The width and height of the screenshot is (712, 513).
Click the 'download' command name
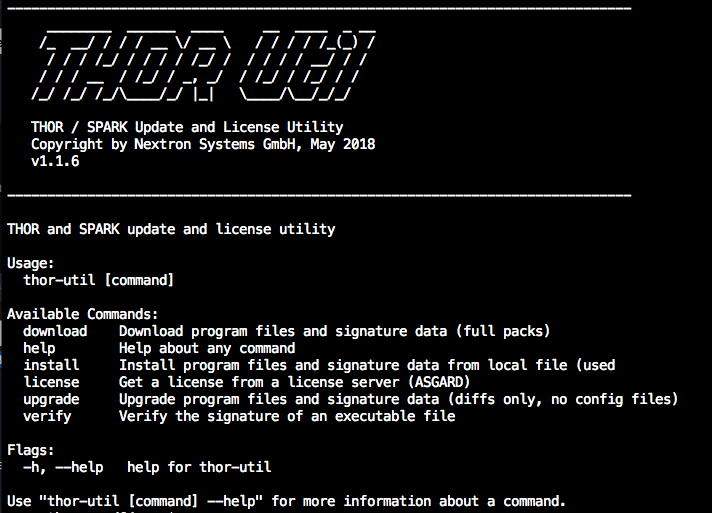55,331
